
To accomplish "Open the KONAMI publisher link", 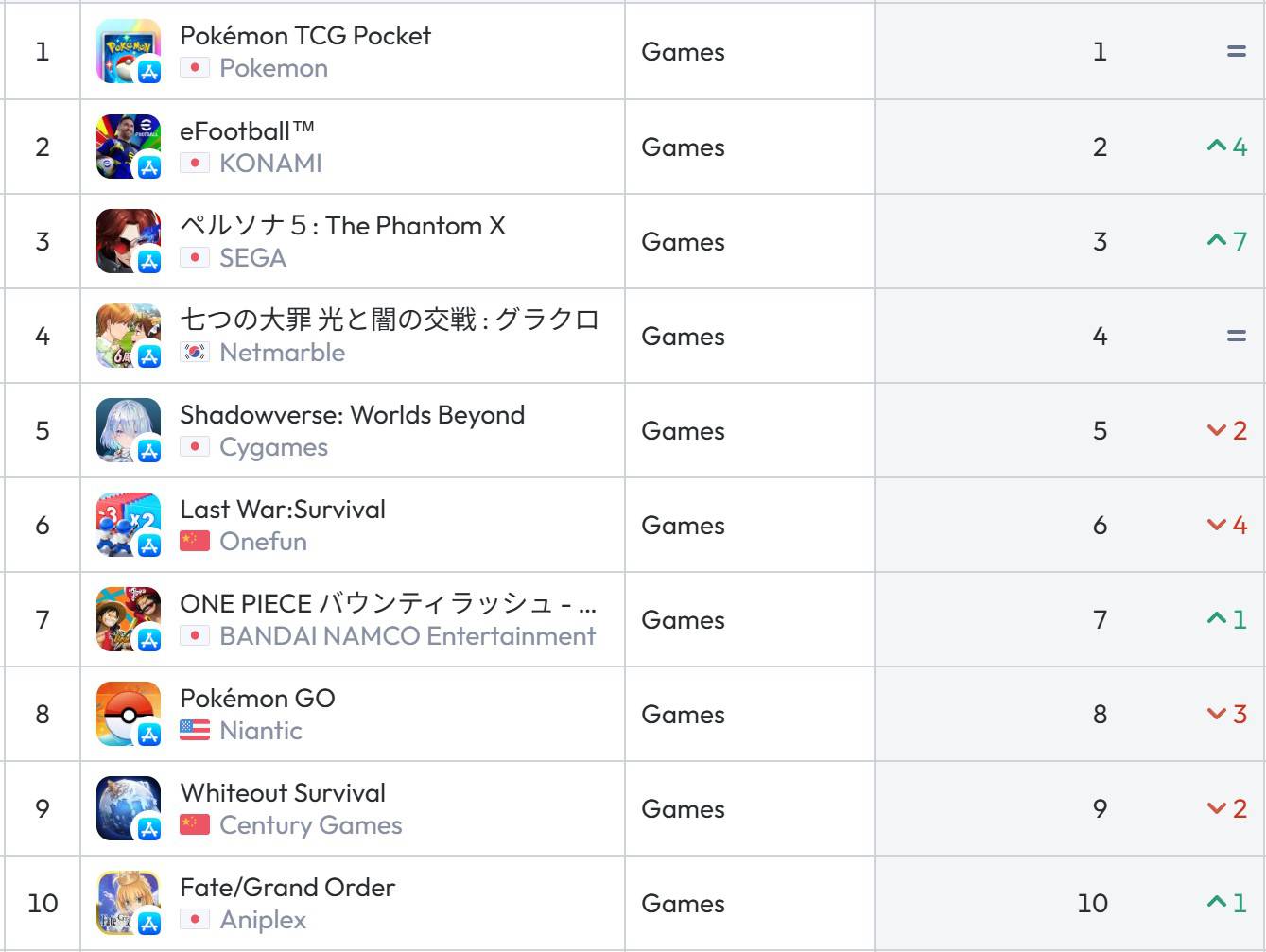I will pos(270,164).
